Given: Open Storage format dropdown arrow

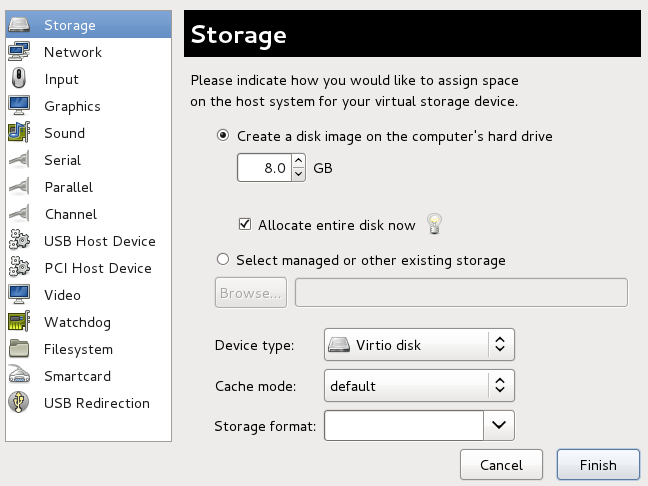Looking at the screenshot, I should tap(499, 426).
